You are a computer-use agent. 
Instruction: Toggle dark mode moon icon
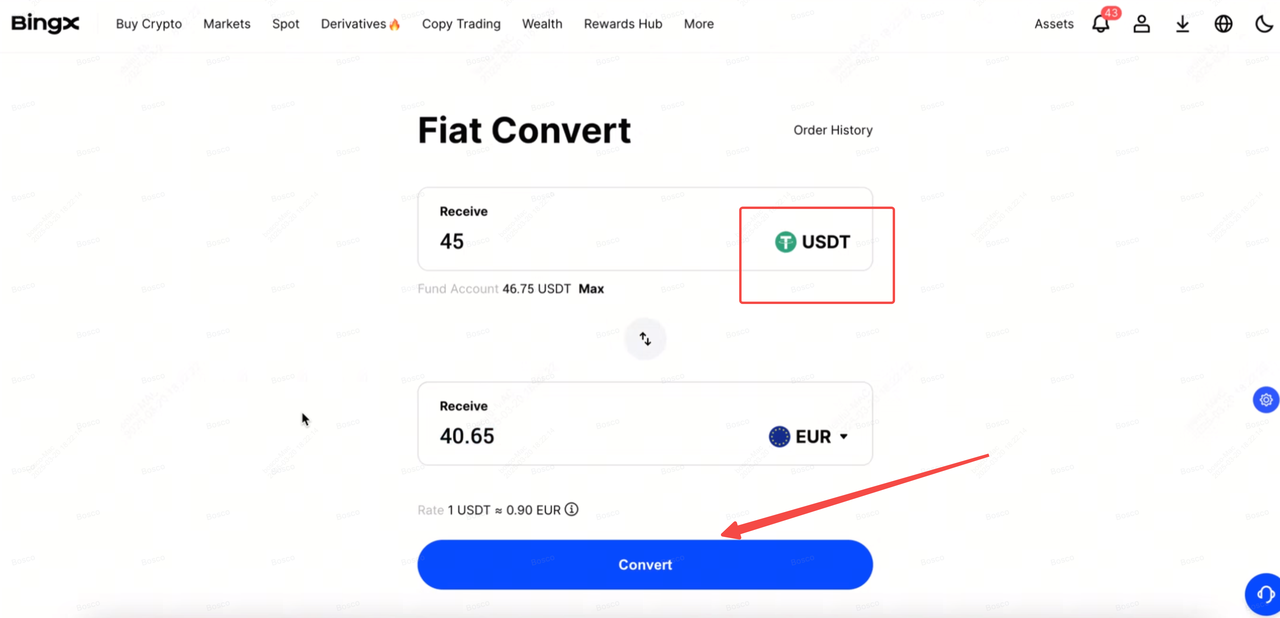[1264, 24]
